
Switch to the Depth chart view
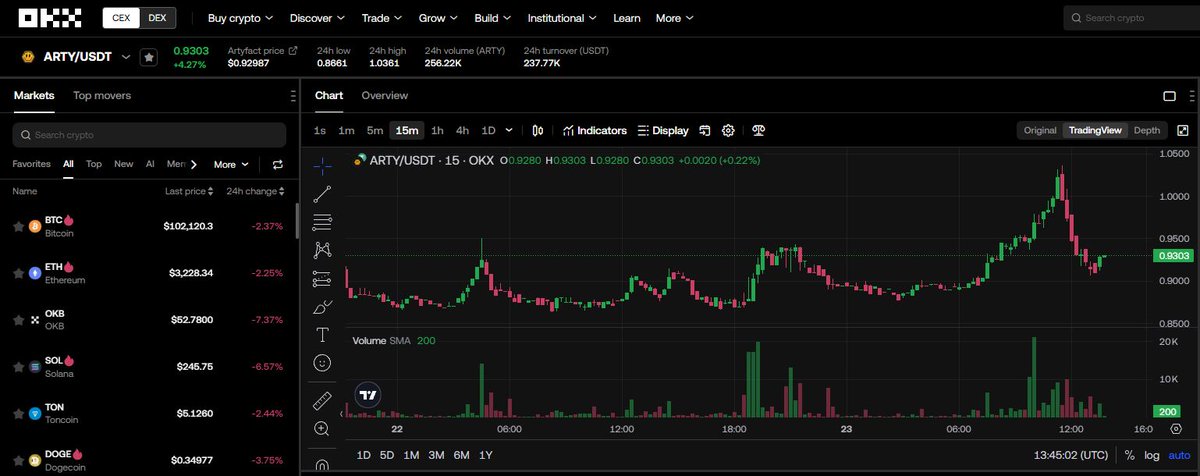point(1147,130)
